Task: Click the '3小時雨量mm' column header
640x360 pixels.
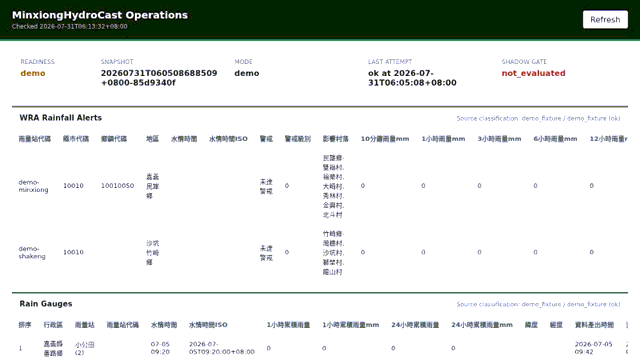Action: 499,139
